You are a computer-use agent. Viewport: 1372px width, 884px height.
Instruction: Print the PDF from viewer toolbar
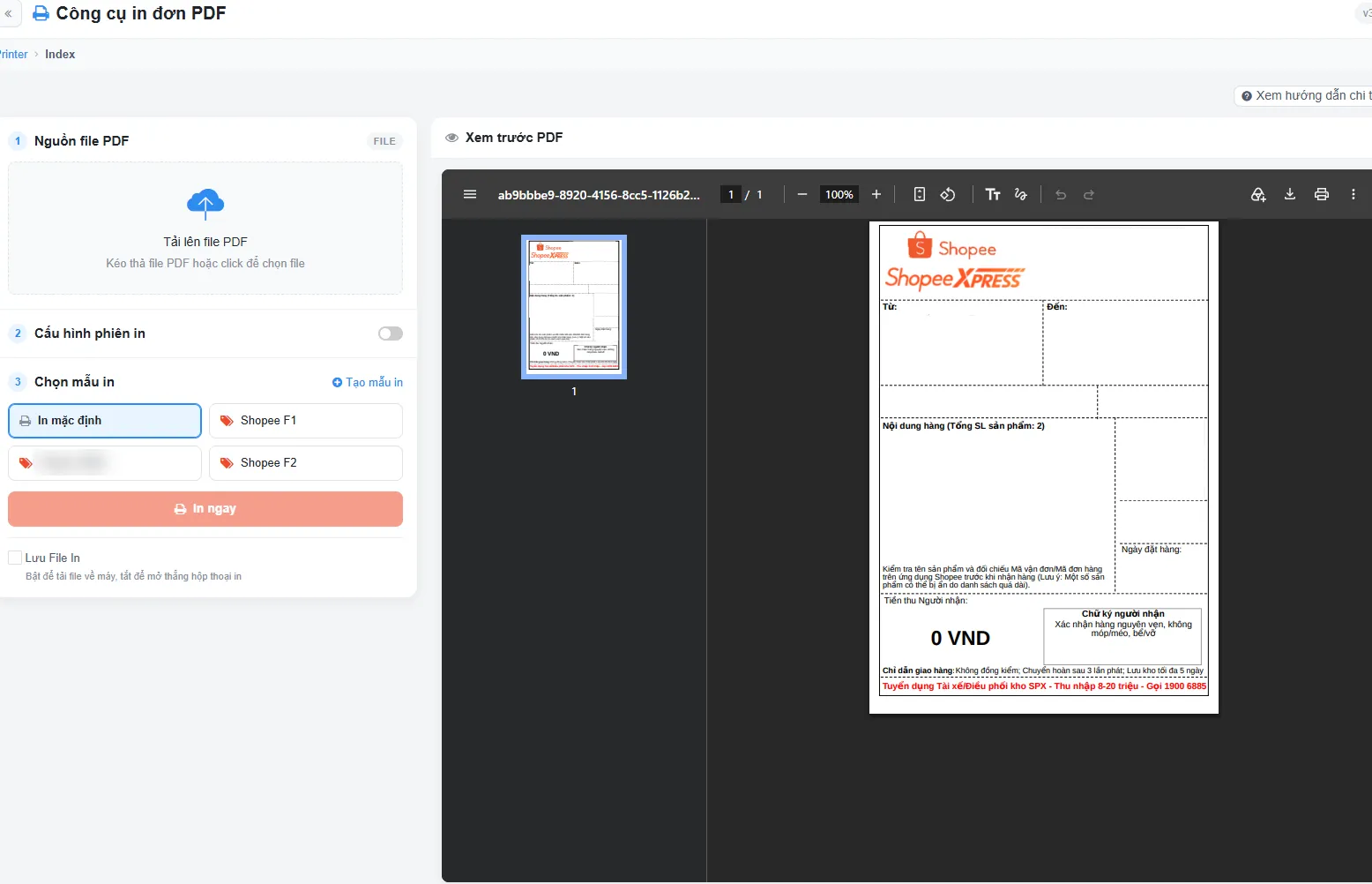click(1322, 194)
